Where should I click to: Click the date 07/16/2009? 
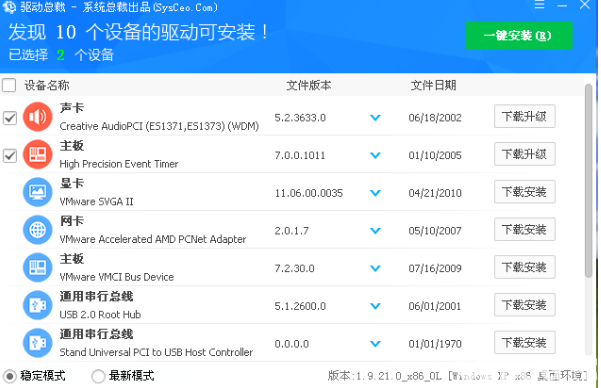pyautogui.click(x=435, y=268)
